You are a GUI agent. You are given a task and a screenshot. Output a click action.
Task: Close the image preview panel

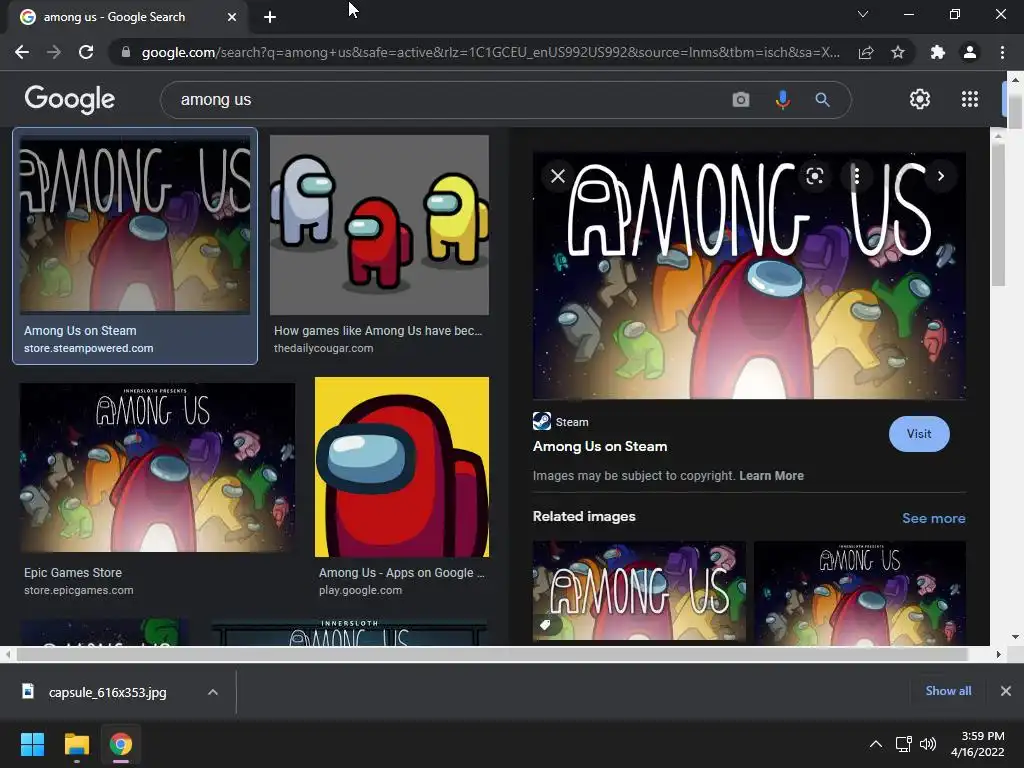pyautogui.click(x=558, y=176)
